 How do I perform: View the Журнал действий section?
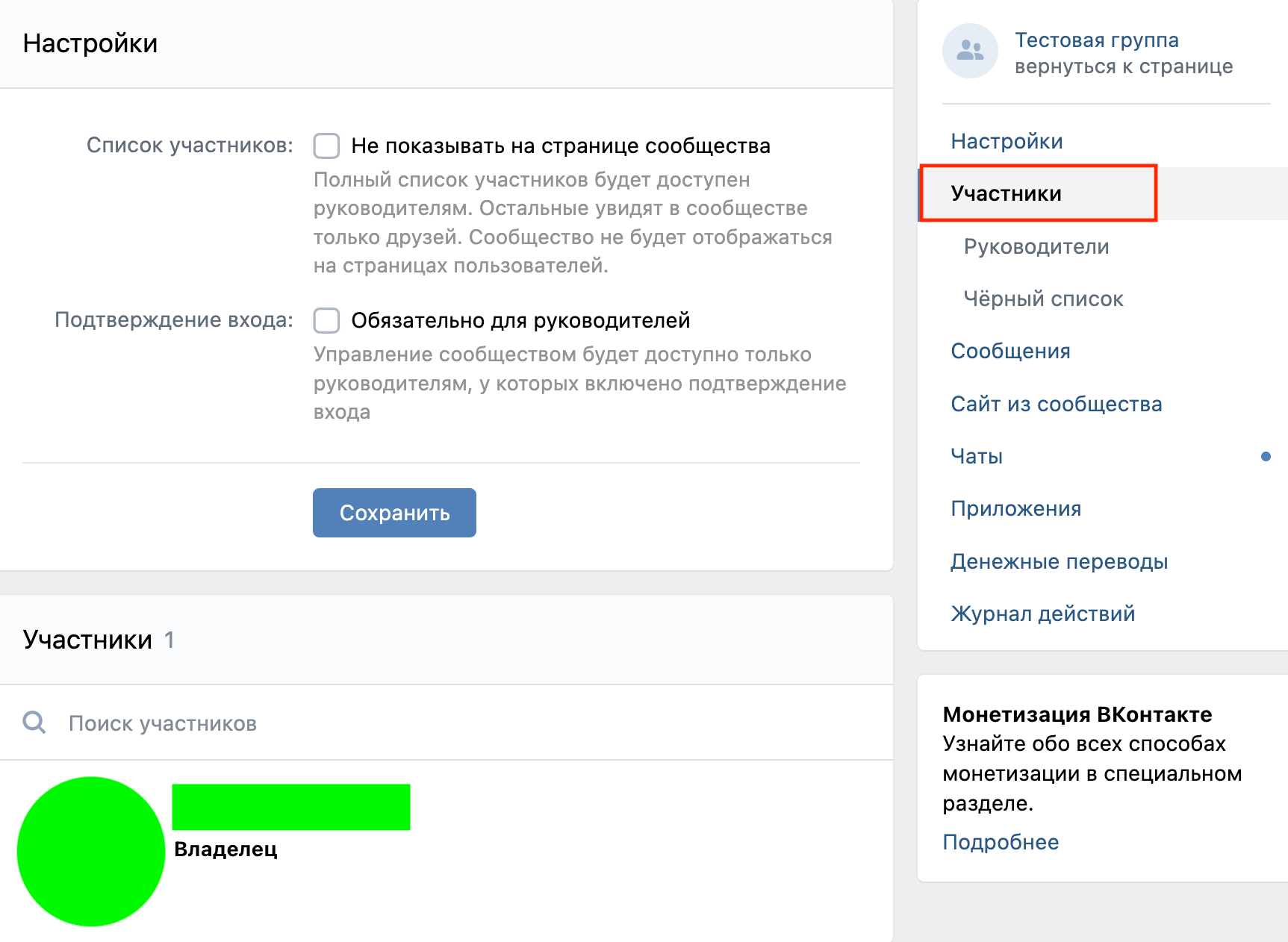(1042, 614)
